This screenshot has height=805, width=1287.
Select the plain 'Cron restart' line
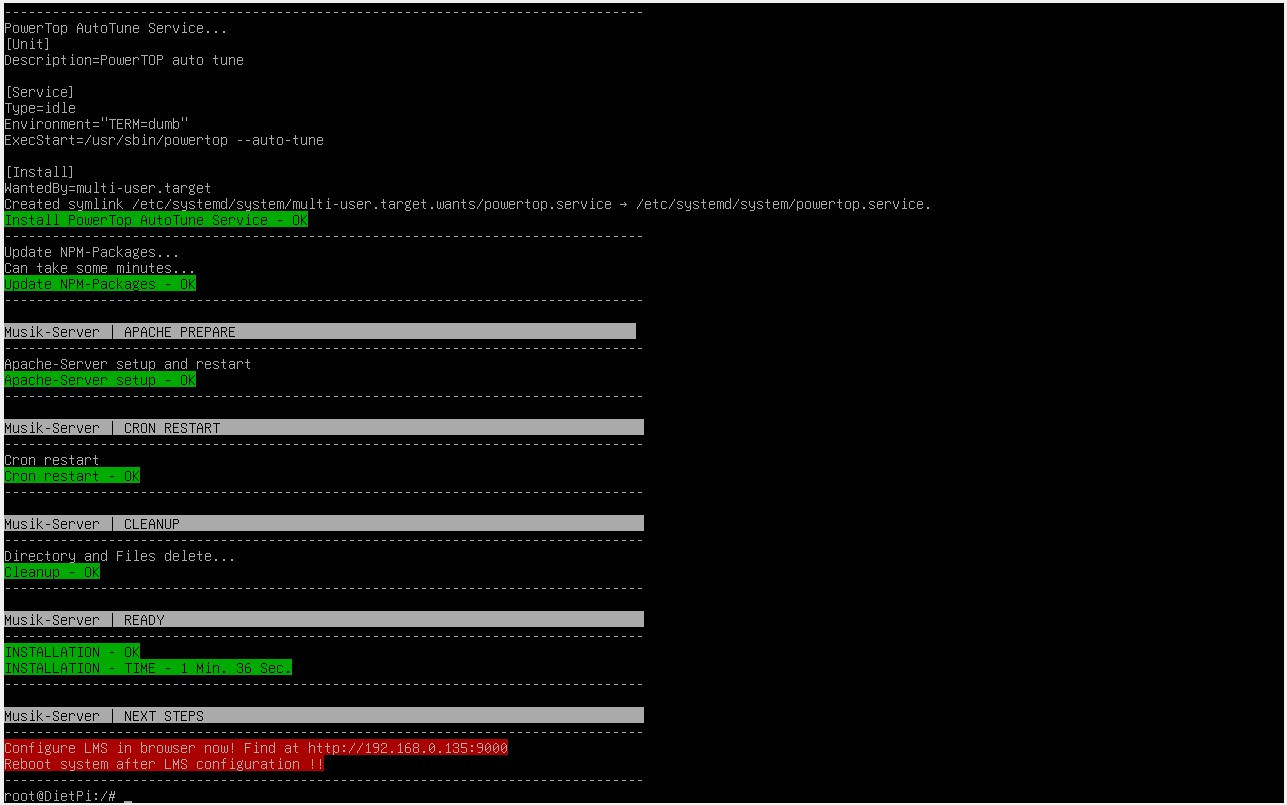[x=52, y=460]
